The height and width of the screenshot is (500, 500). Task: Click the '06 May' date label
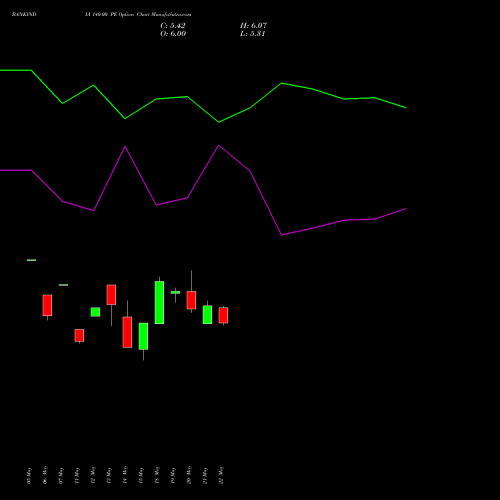pyautogui.click(x=45, y=475)
